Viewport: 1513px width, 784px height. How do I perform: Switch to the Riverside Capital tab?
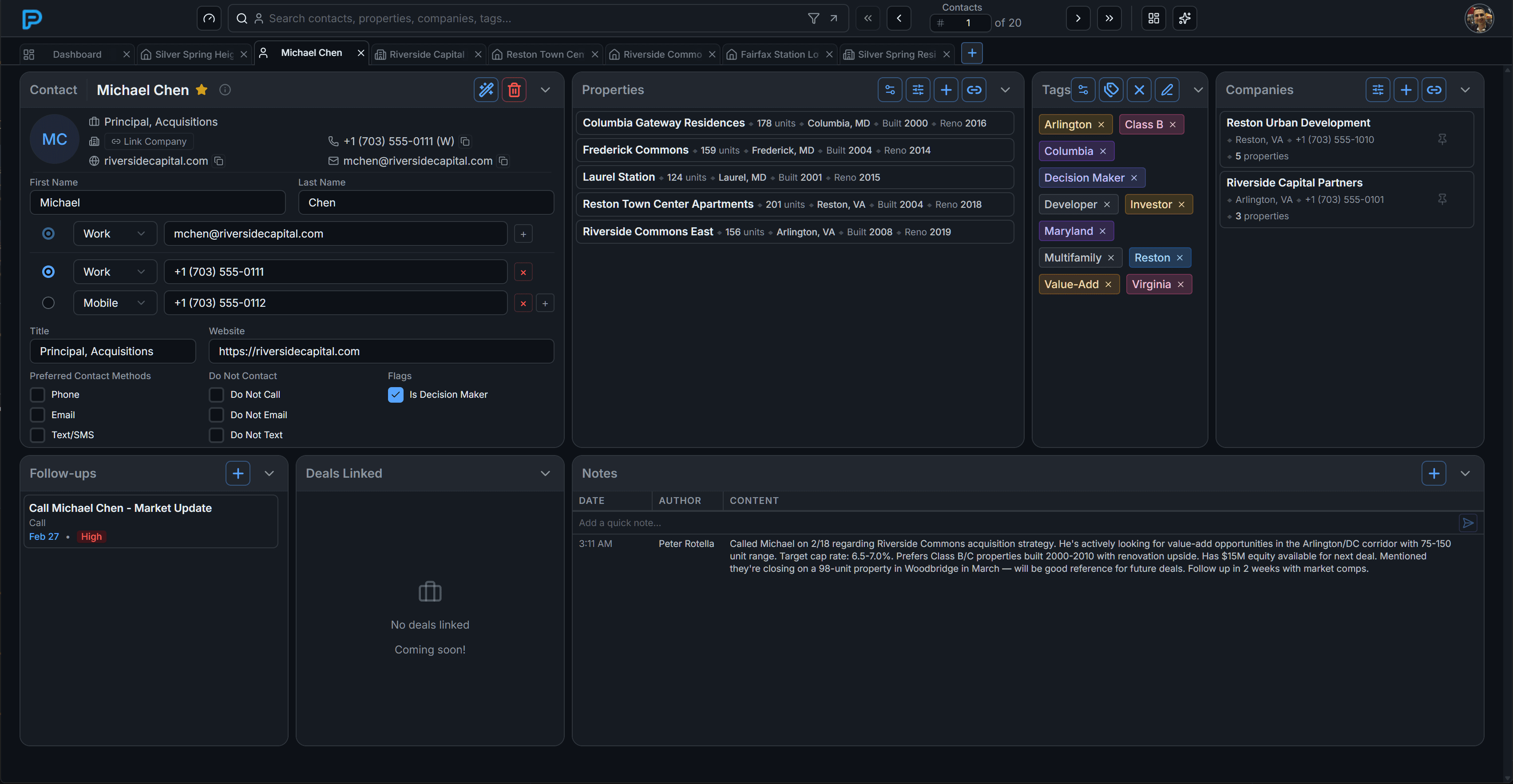(x=427, y=55)
